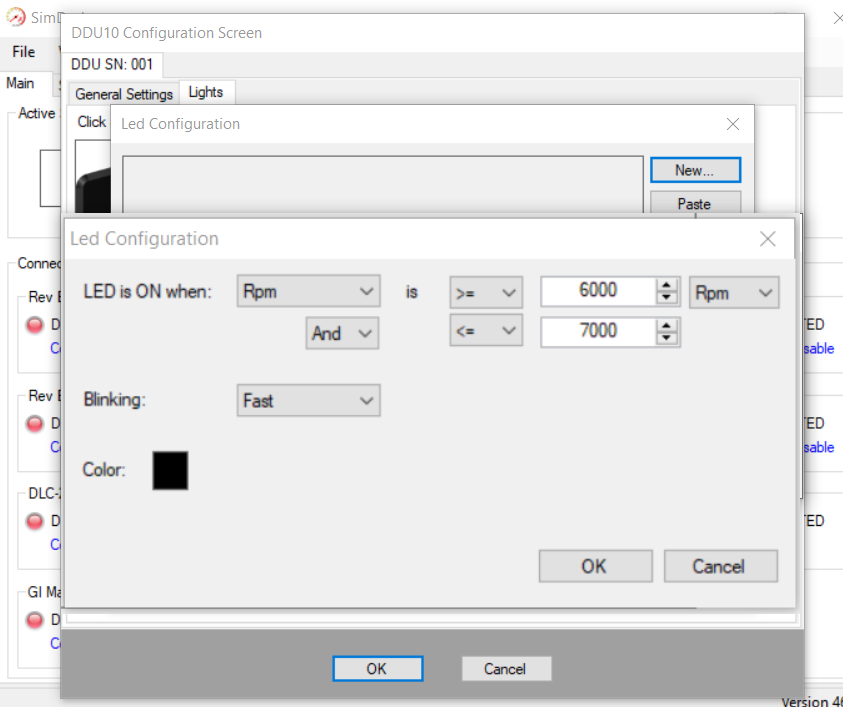Decrease the 7000 value with down arrow

click(667, 337)
